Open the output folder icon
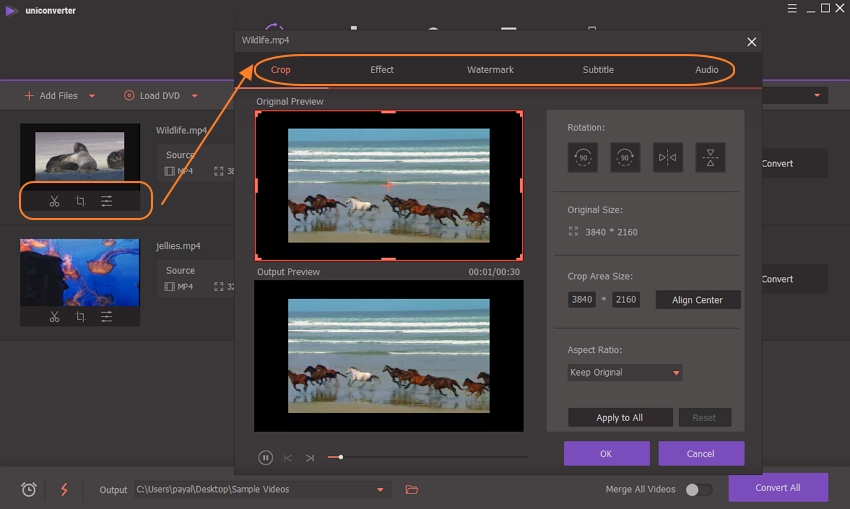Screen dimensions: 850x509 pos(411,489)
